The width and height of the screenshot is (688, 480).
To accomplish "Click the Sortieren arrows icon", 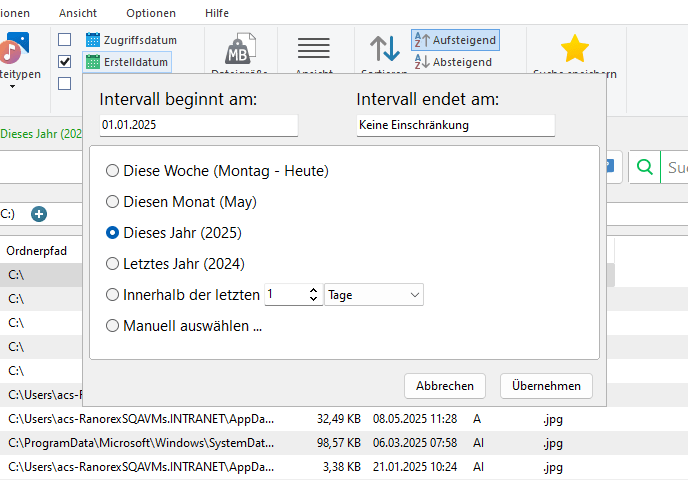I will point(385,48).
